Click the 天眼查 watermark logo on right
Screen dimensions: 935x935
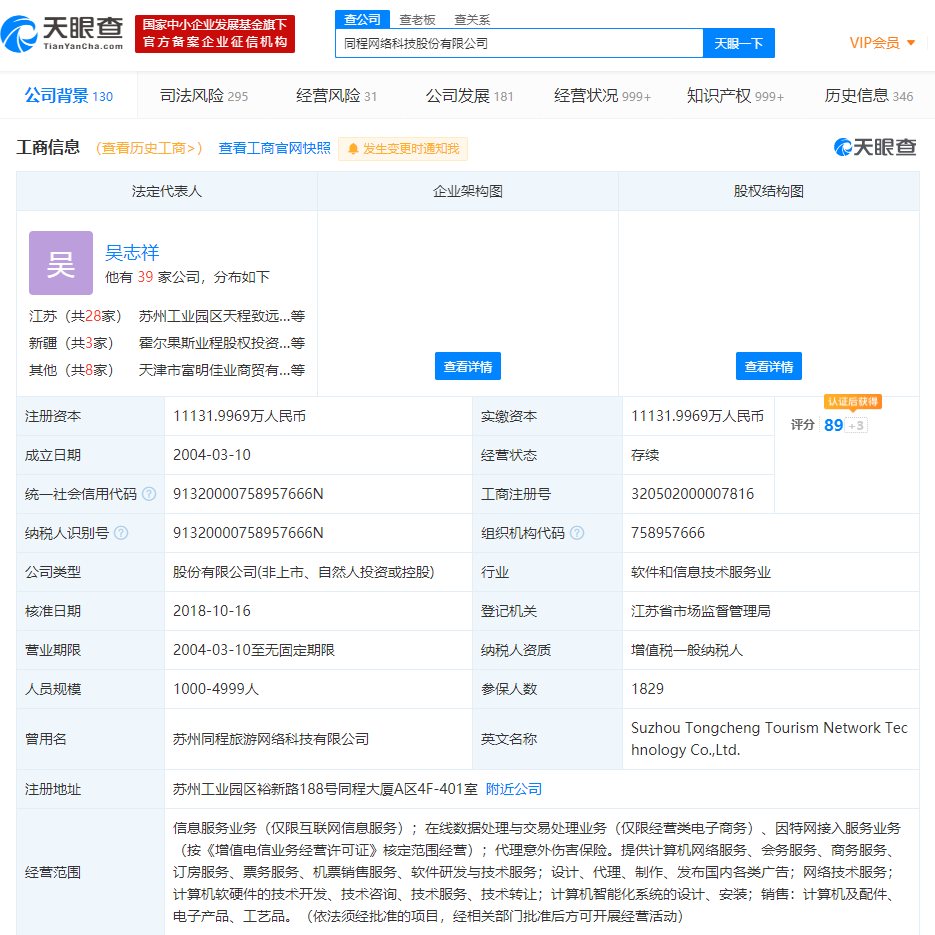[875, 147]
